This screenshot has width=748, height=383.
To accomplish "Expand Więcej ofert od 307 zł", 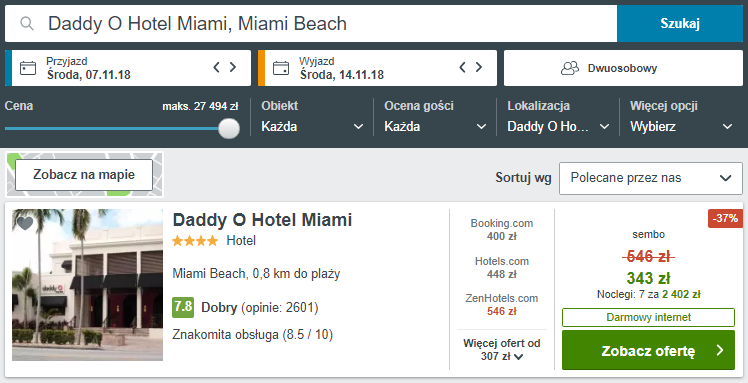I will tap(502, 350).
